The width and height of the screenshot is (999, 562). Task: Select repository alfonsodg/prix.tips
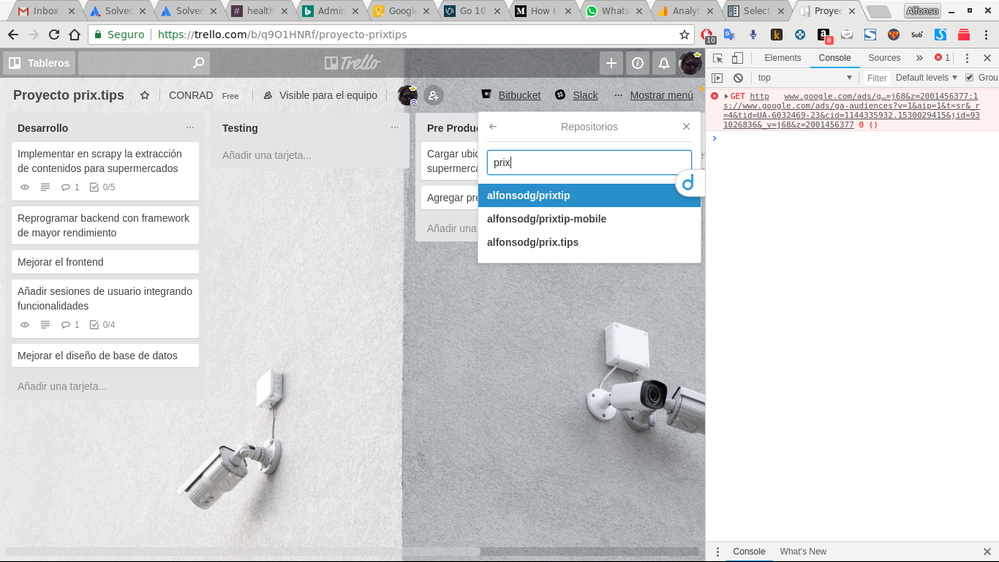589,242
